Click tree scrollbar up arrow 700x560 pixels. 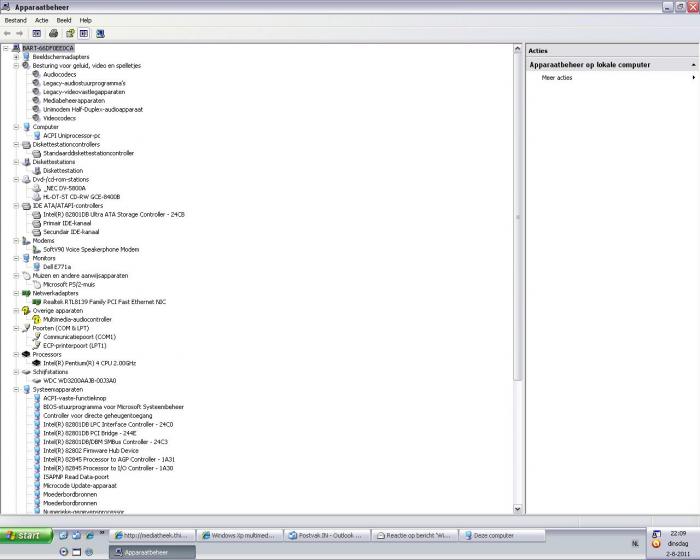pos(518,48)
